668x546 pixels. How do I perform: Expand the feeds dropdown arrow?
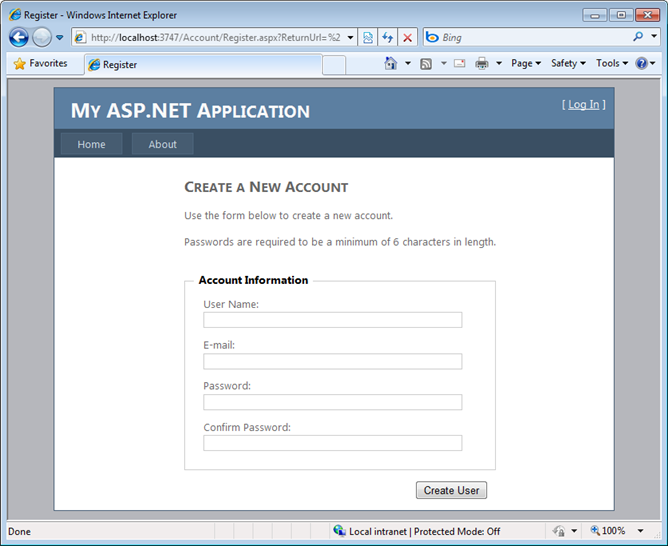click(x=443, y=63)
